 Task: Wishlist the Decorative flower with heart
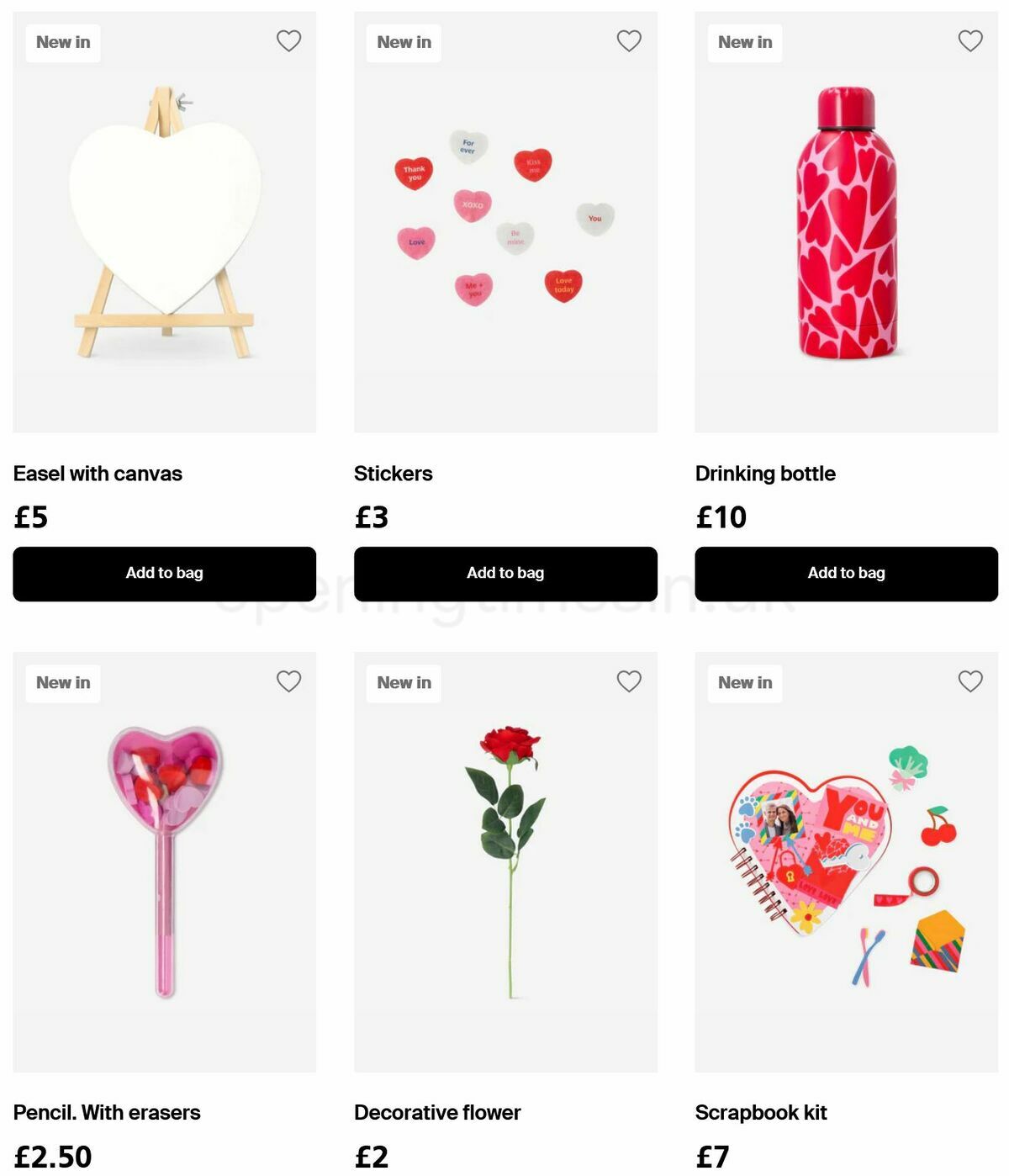(x=629, y=681)
